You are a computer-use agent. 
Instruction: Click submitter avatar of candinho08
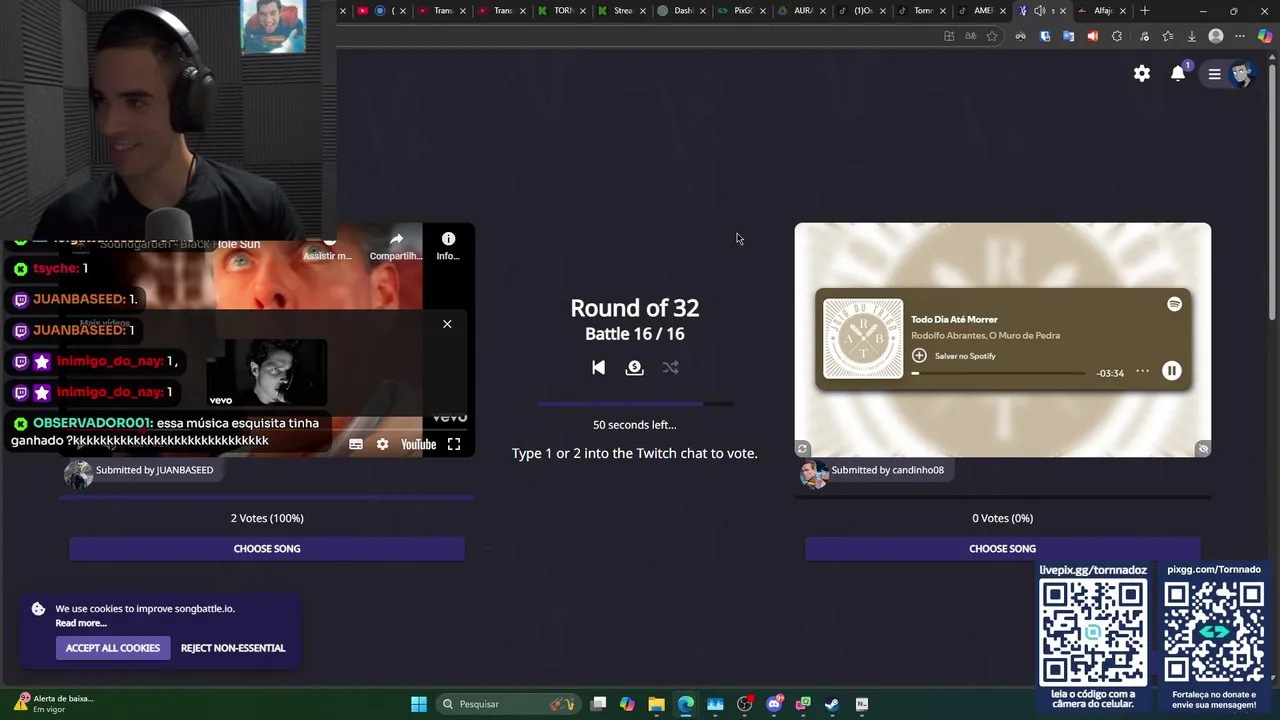[814, 473]
